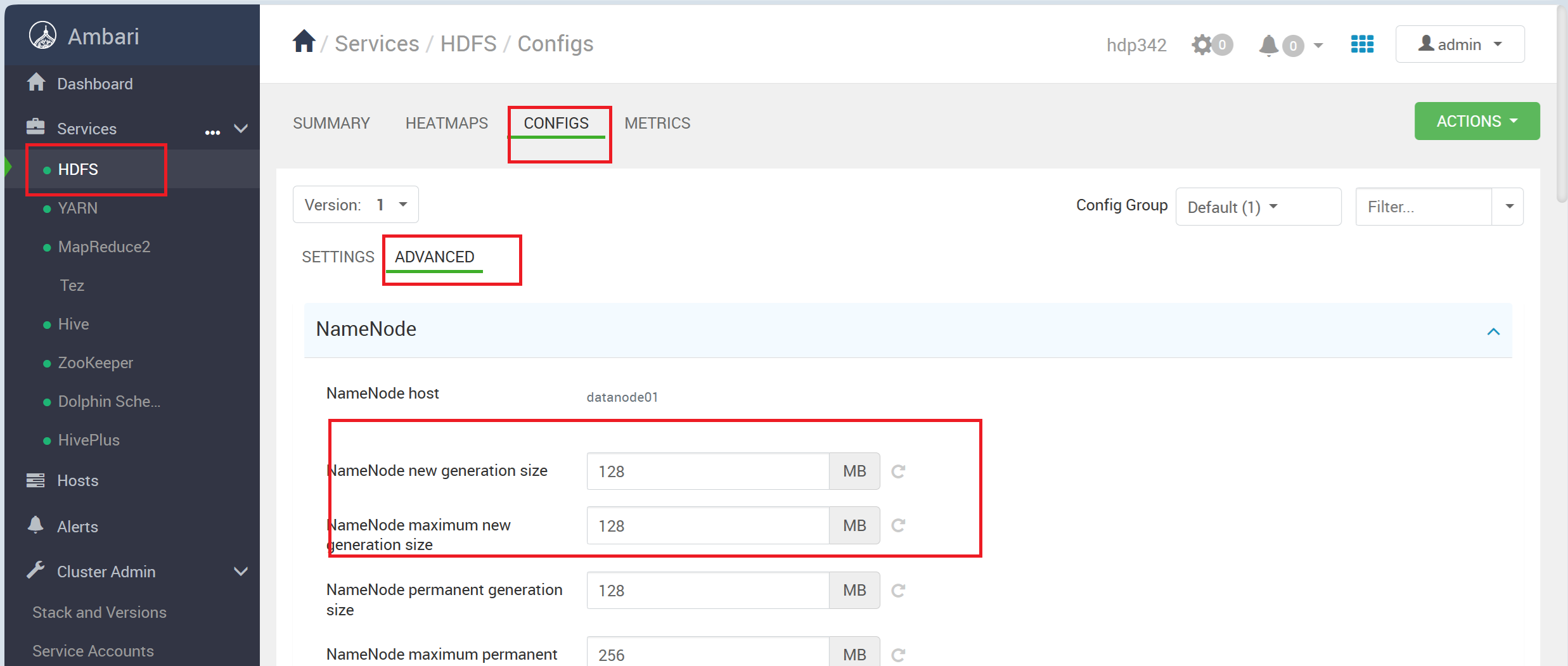Viewport: 1568px width, 666px height.
Task: Open the SETTINGS config sub-tab
Action: [x=338, y=257]
